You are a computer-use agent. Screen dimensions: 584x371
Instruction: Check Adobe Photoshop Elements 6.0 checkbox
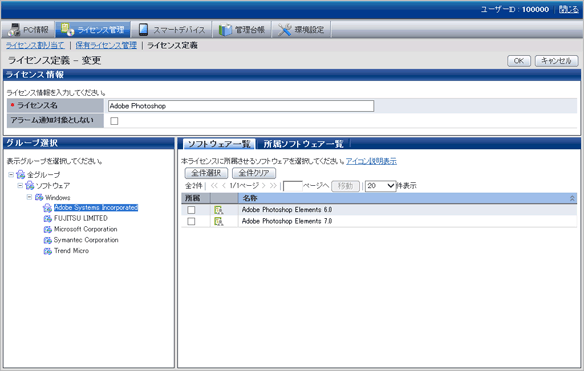tap(191, 210)
